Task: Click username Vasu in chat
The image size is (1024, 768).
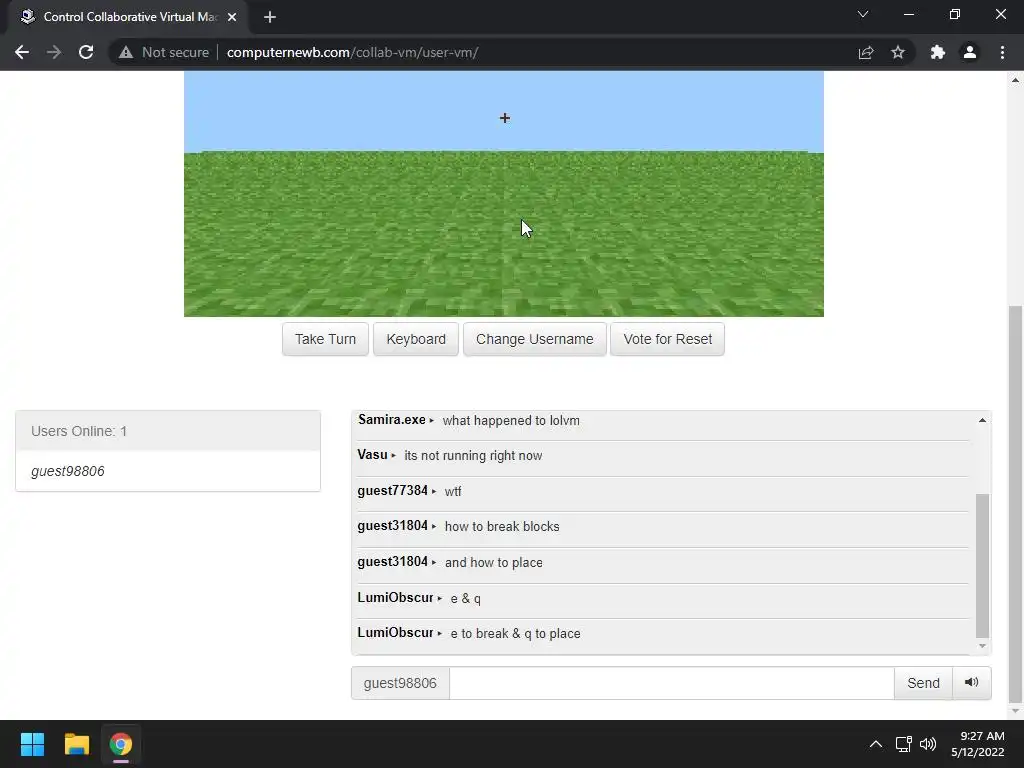Action: [x=372, y=455]
